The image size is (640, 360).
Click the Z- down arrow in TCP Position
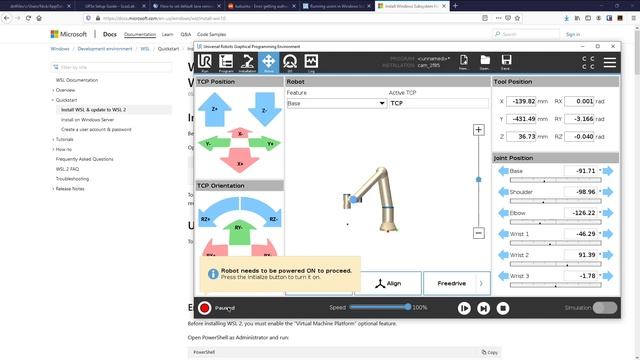264,109
